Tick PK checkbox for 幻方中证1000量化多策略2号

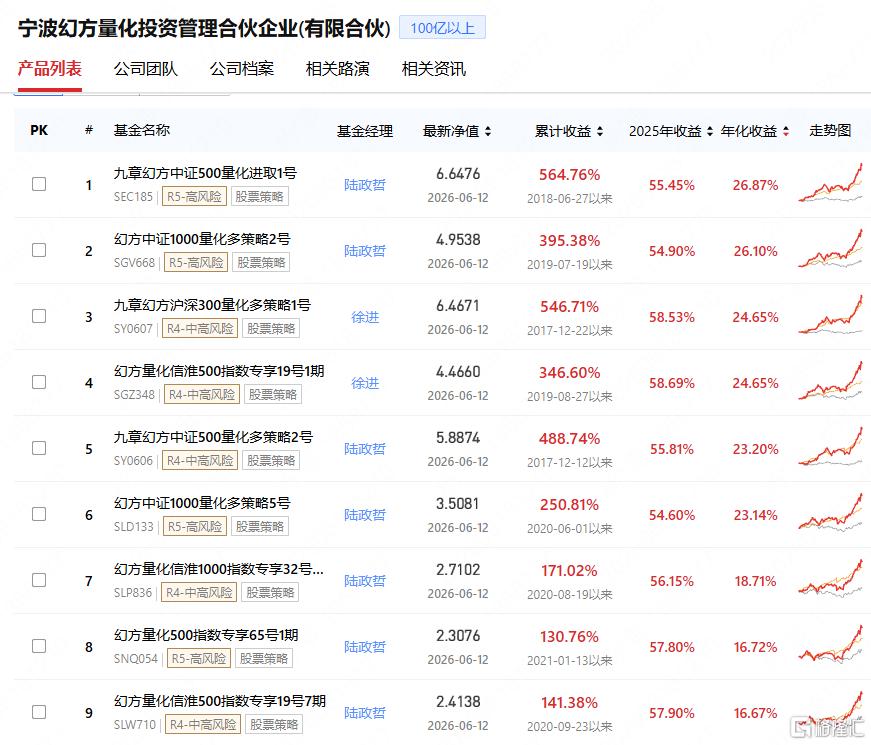point(39,250)
